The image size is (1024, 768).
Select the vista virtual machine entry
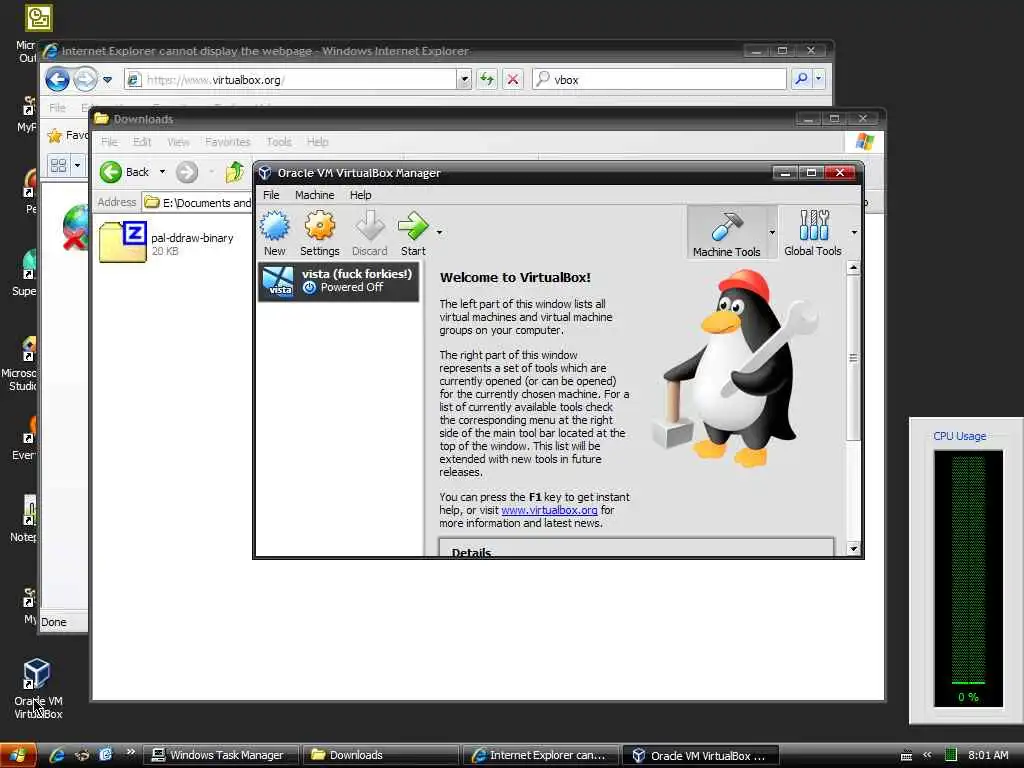pyautogui.click(x=338, y=281)
